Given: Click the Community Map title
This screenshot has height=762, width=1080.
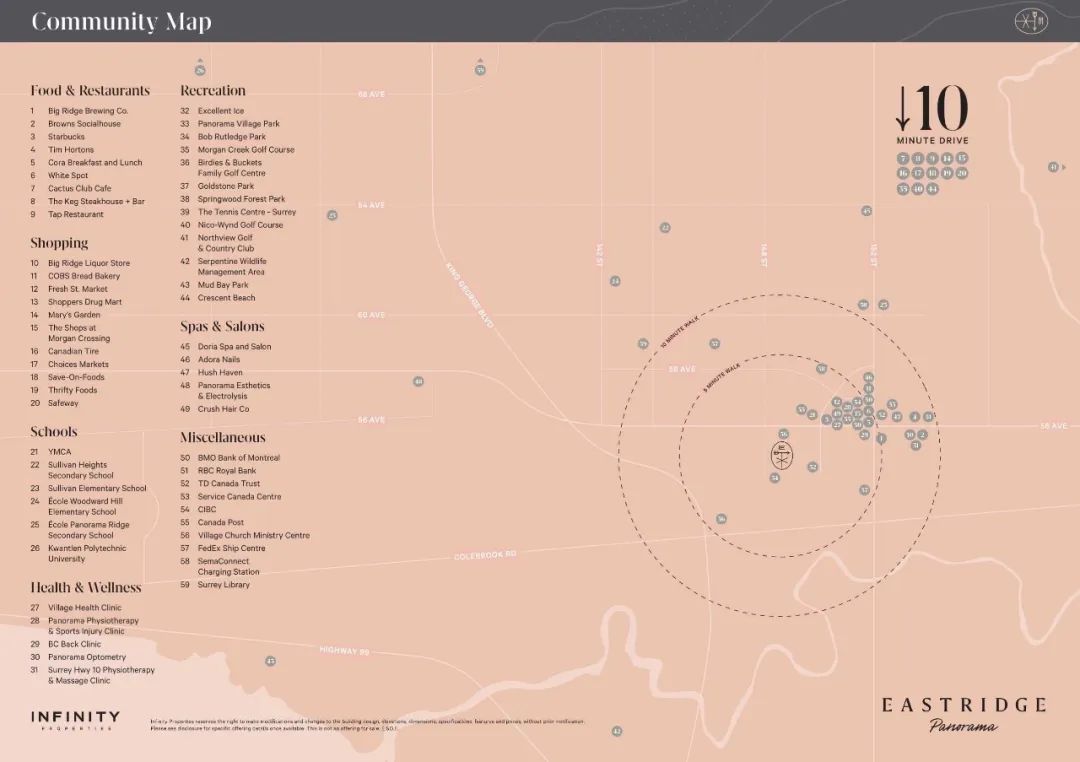Looking at the screenshot, I should pos(121,21).
